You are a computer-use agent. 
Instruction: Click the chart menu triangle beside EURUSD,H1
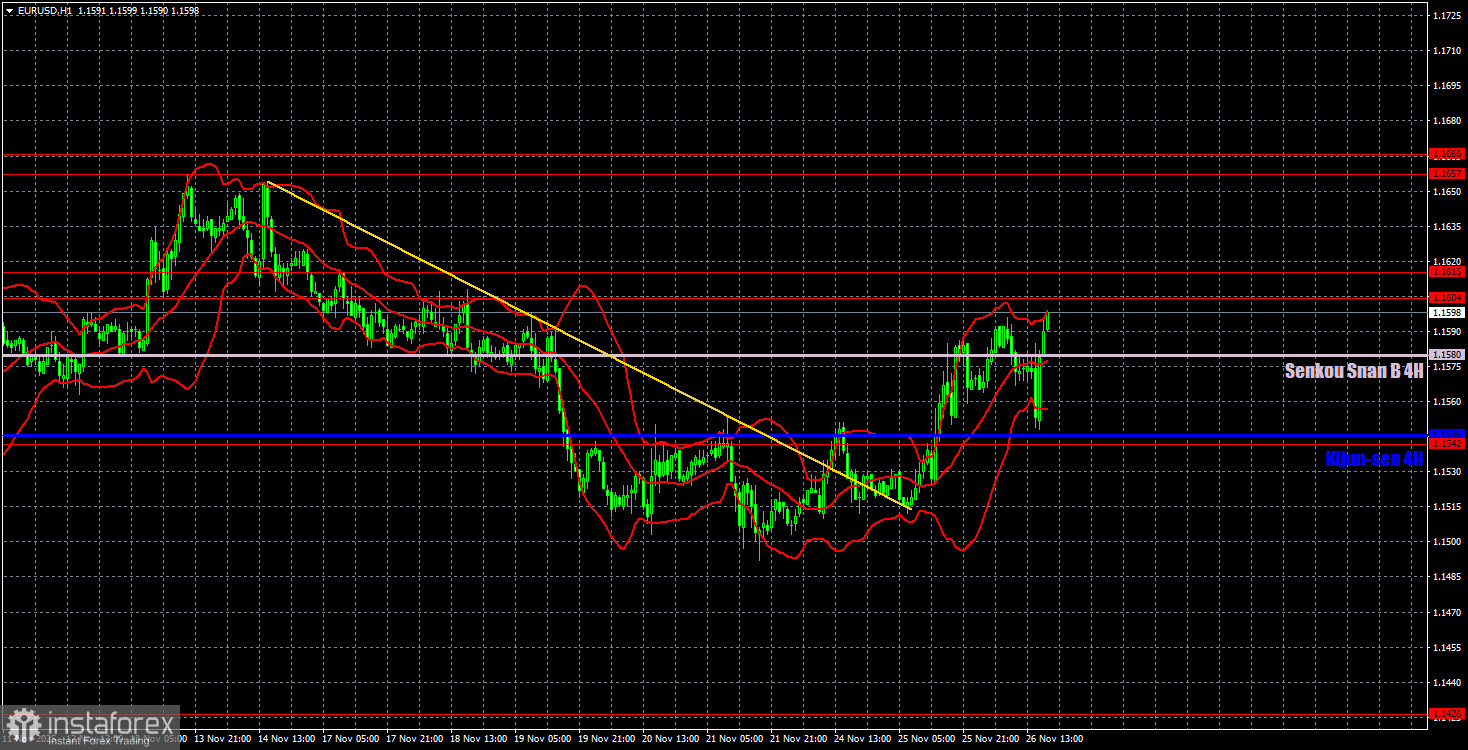[9, 10]
